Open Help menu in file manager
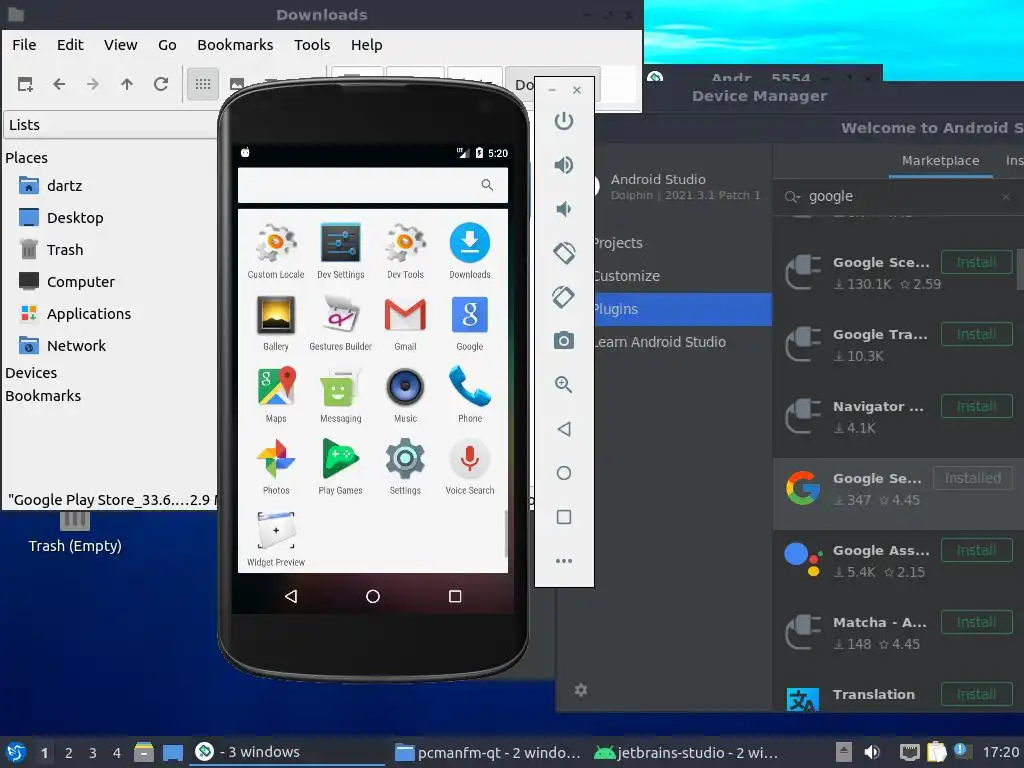Screen dimensions: 1024x768 [x=366, y=45]
